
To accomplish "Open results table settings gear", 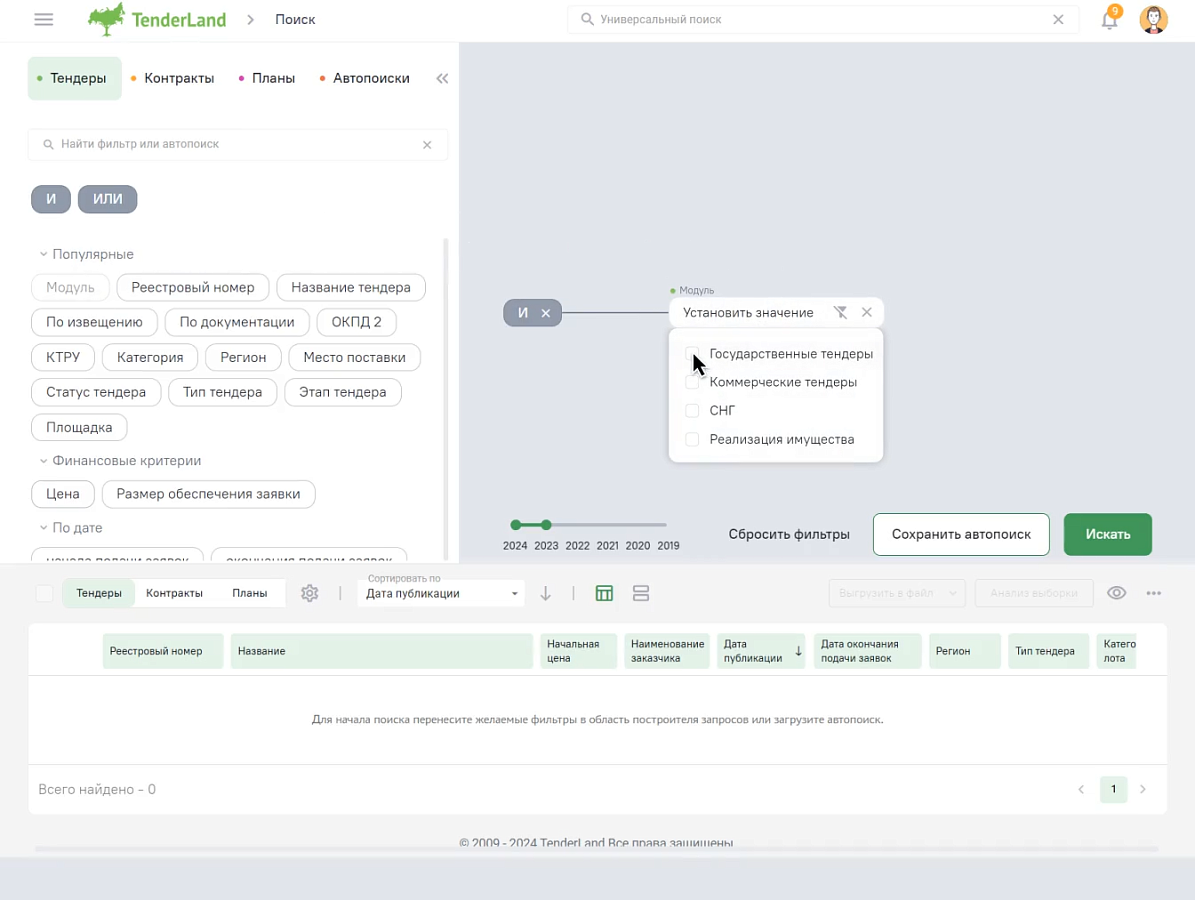I will point(309,593).
